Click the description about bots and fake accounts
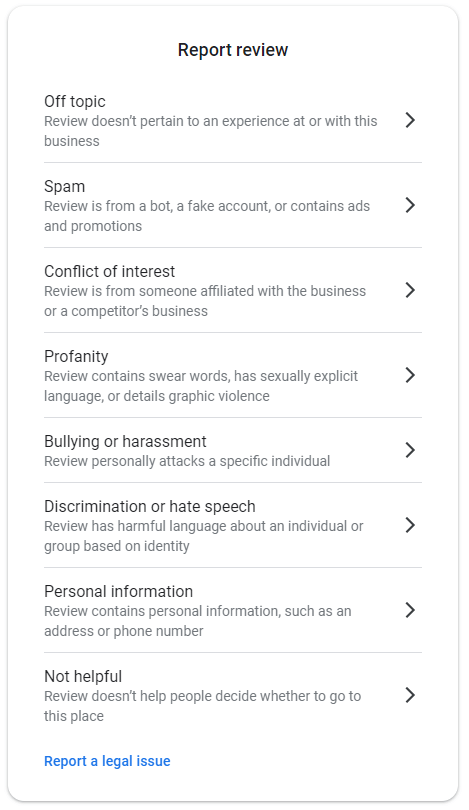 coord(207,216)
